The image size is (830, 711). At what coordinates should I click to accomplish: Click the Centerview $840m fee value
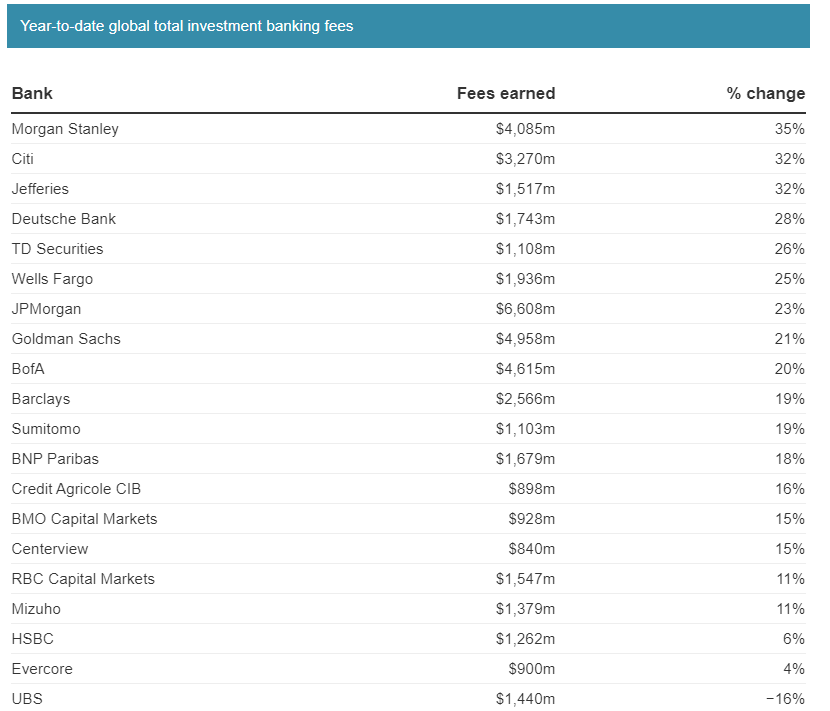tap(531, 549)
